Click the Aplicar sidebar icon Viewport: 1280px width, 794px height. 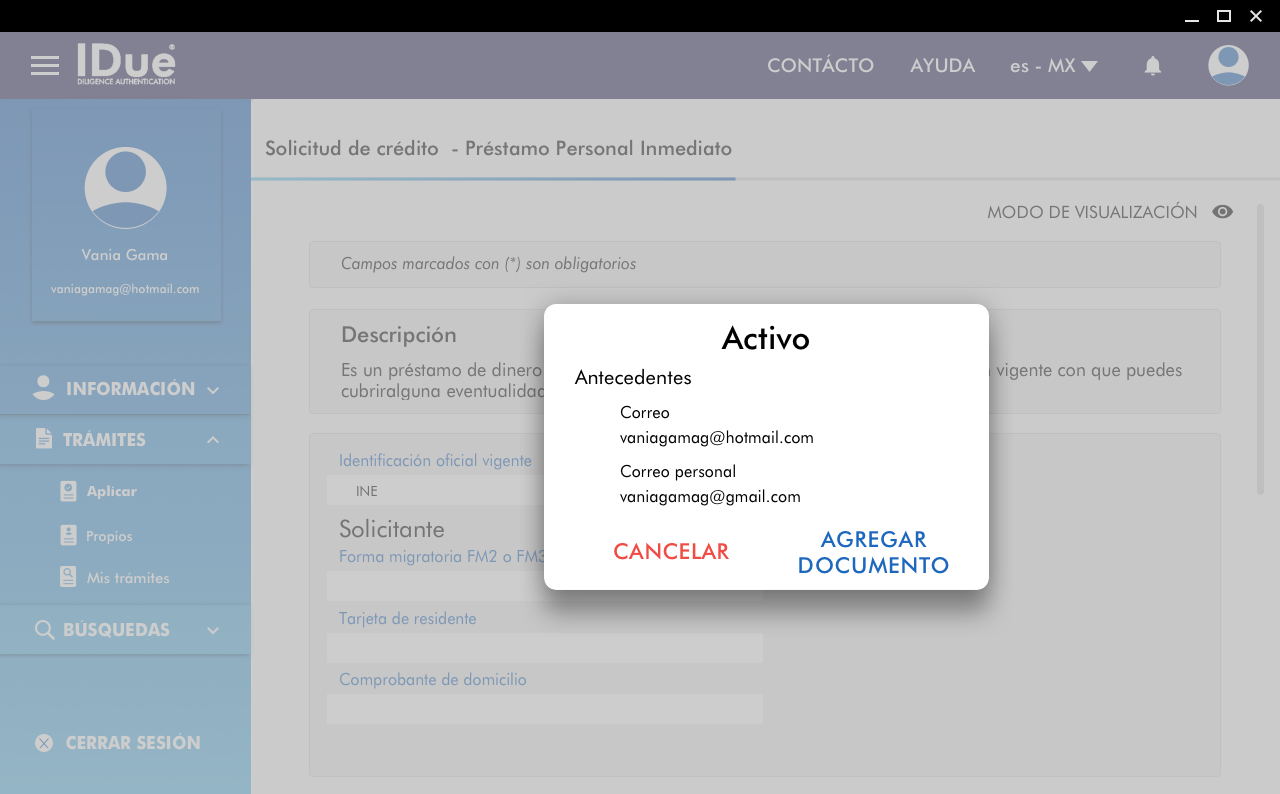(68, 491)
